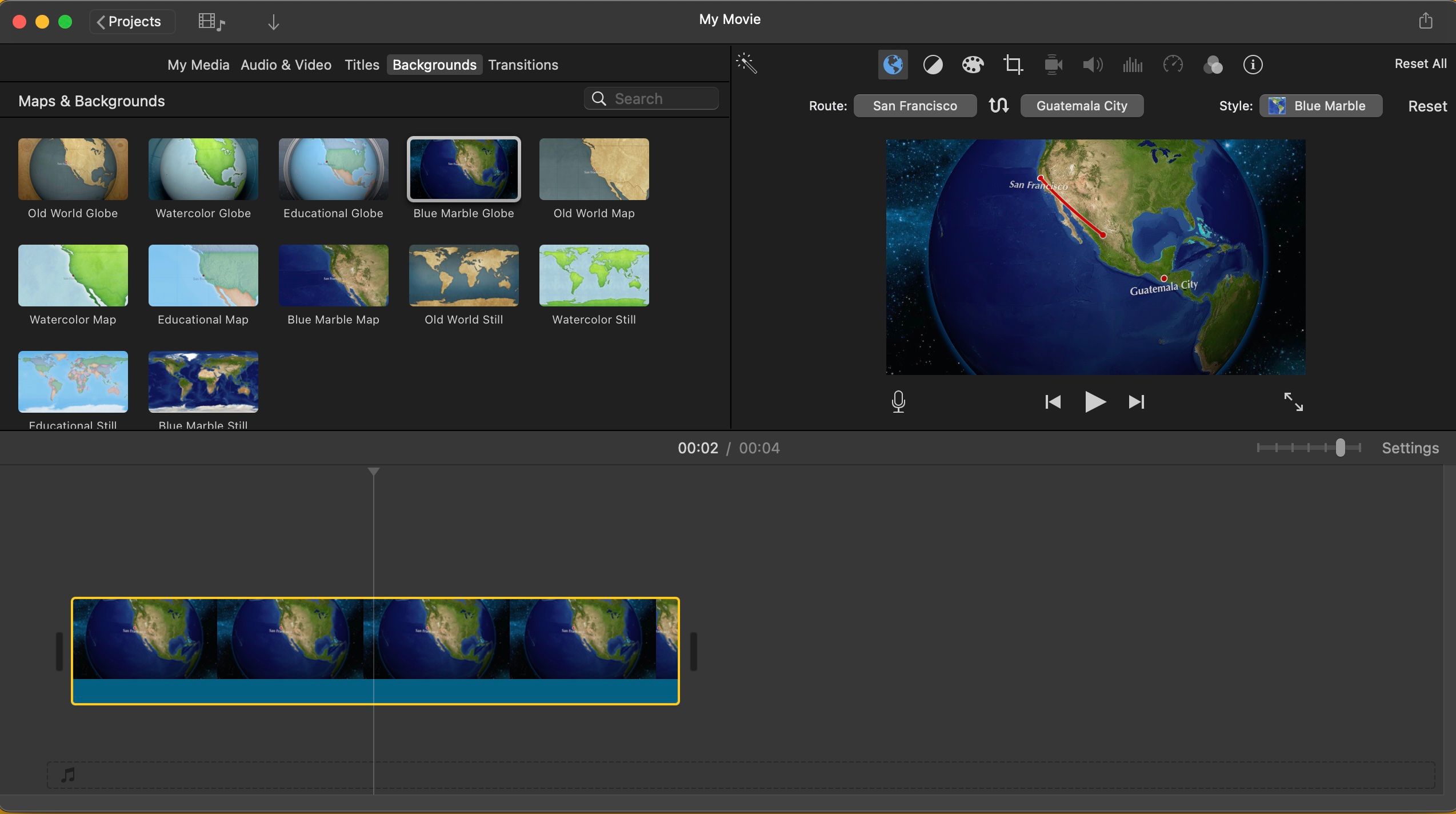Click the Reset All button
The image size is (1456, 814).
tap(1421, 63)
